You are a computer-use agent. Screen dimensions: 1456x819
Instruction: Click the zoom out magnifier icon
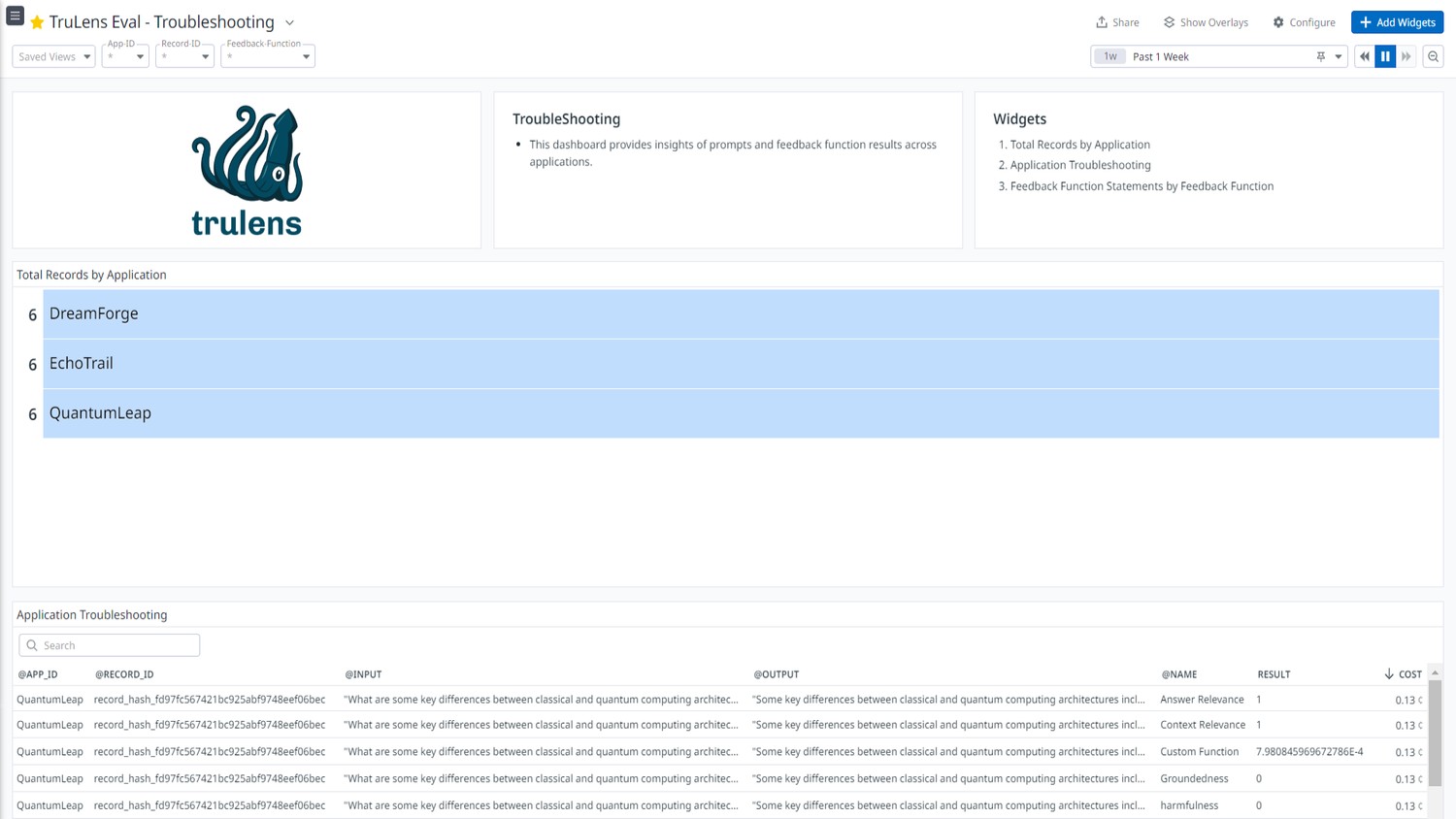click(1433, 56)
